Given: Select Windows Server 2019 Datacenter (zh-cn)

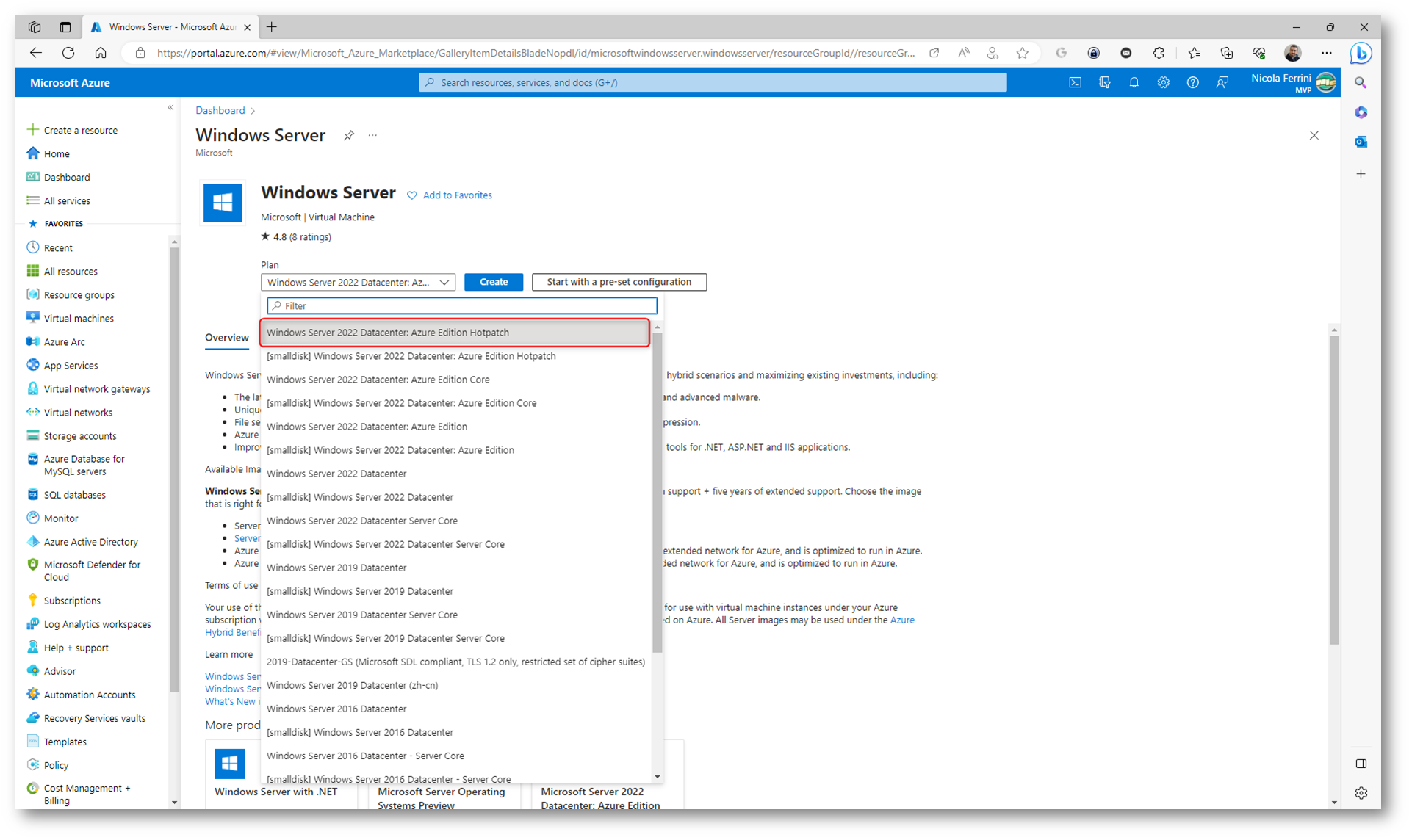Looking at the screenshot, I should 455,685.
